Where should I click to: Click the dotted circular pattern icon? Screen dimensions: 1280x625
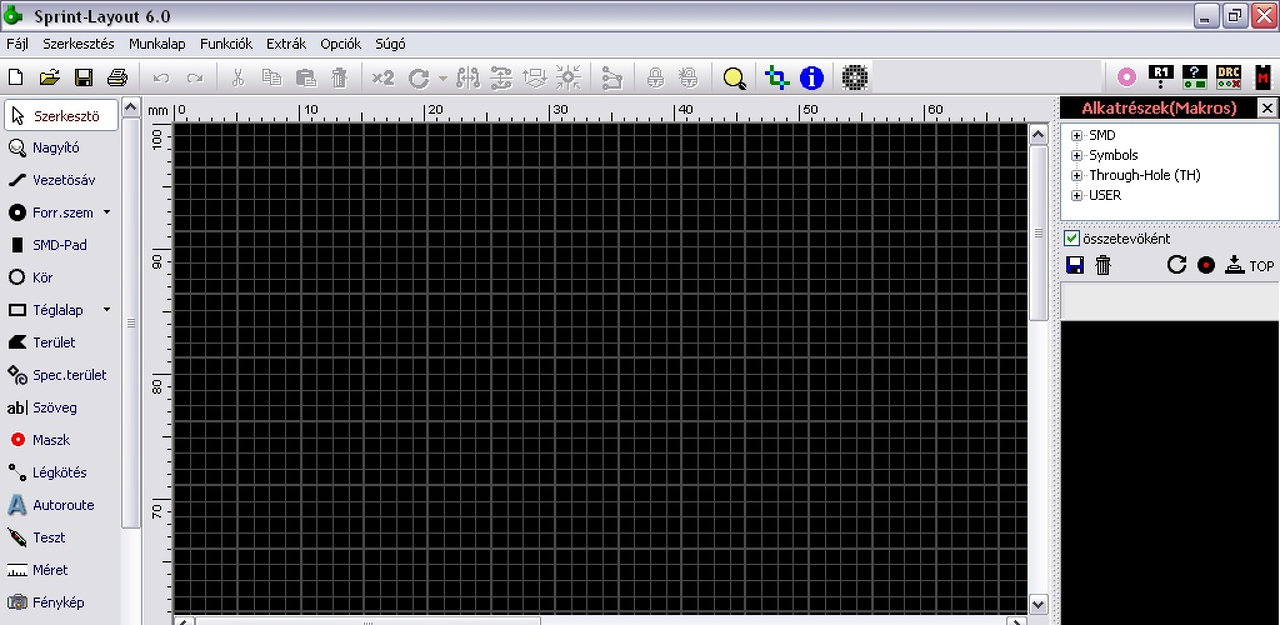pyautogui.click(x=854, y=77)
